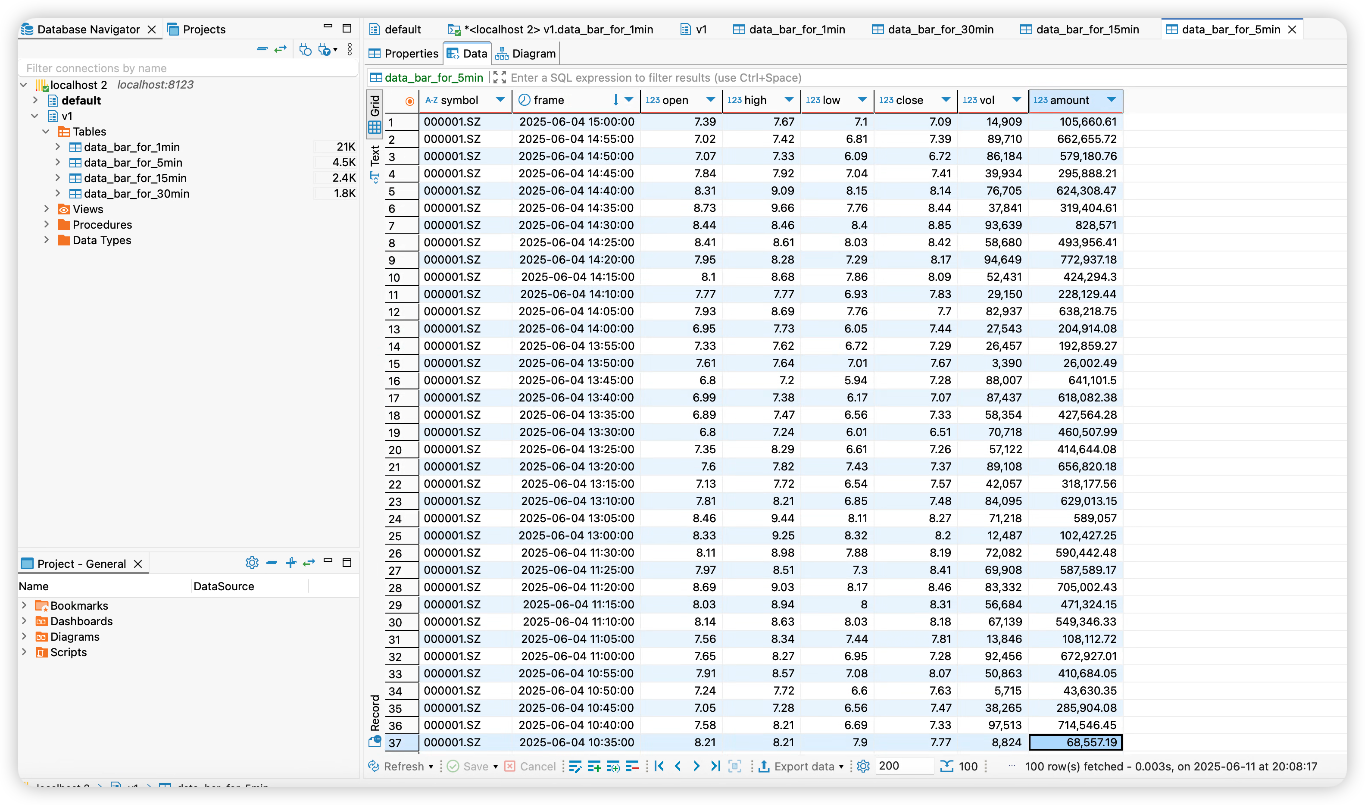The height and width of the screenshot is (805, 1365).
Task: Click the Filter connections by name field
Action: point(188,68)
